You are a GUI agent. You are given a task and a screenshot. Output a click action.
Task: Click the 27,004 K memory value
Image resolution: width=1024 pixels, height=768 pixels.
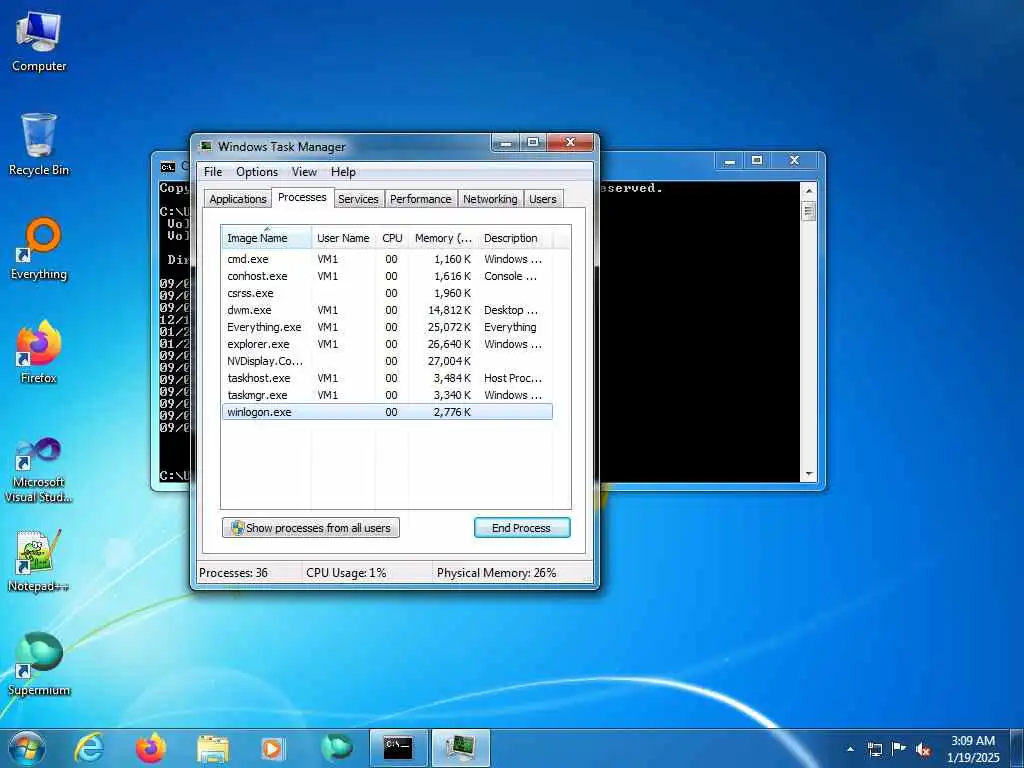[449, 361]
